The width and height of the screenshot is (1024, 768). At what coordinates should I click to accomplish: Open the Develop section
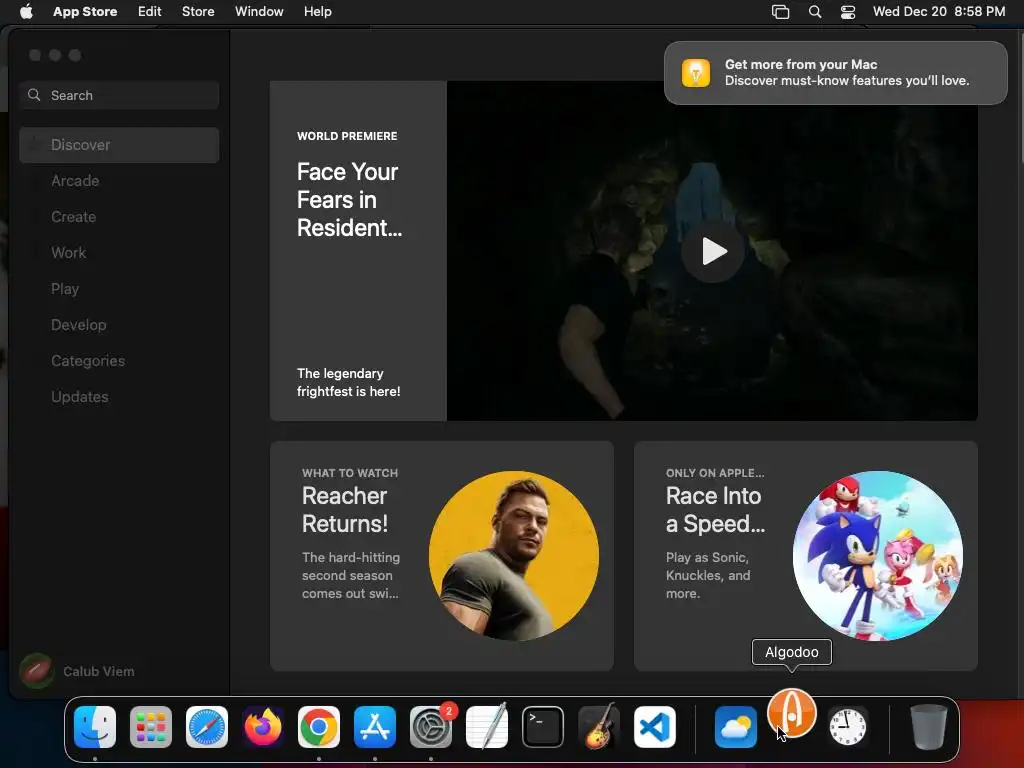click(119, 325)
